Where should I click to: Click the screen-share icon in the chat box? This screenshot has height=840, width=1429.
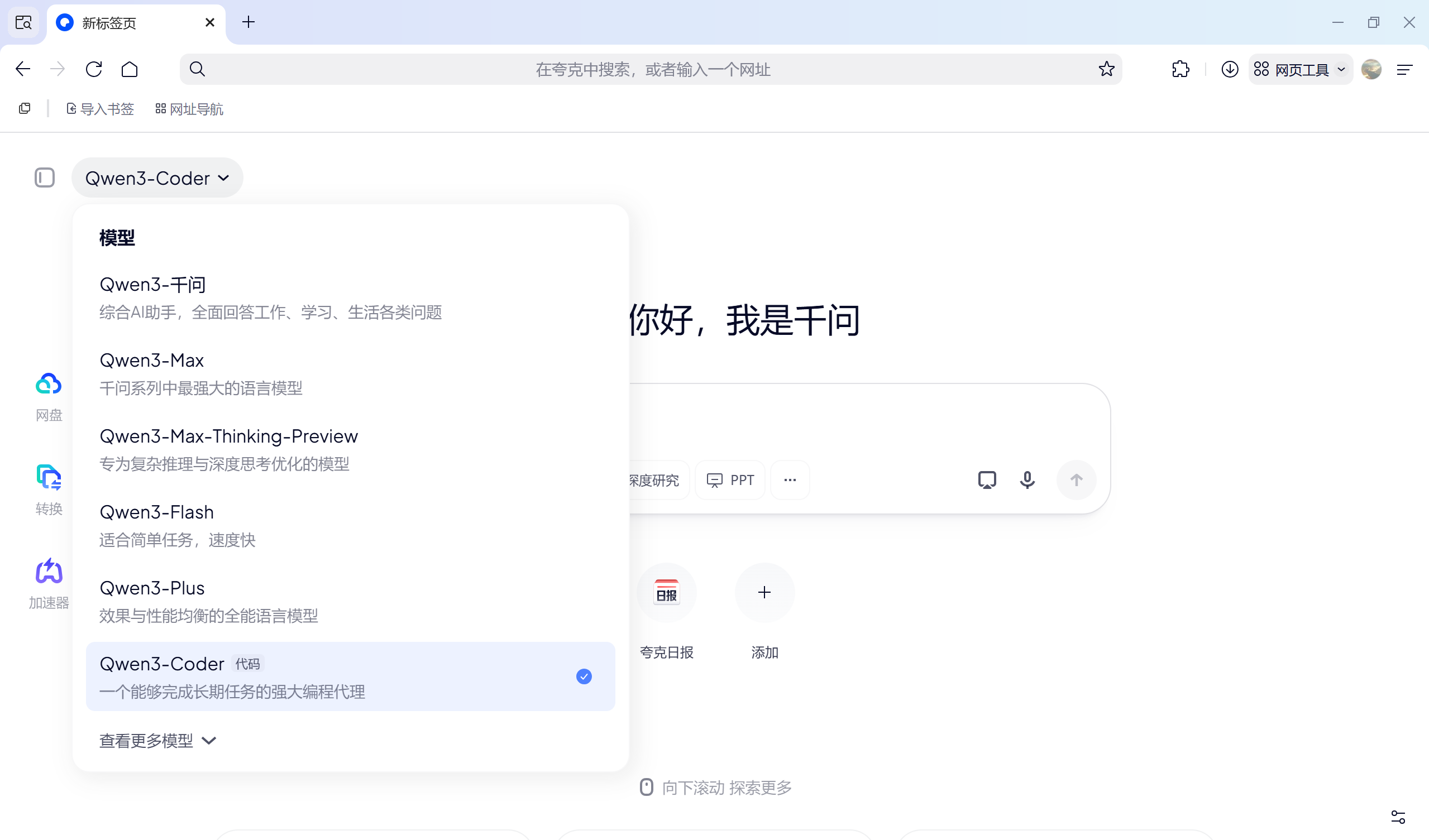tap(987, 479)
